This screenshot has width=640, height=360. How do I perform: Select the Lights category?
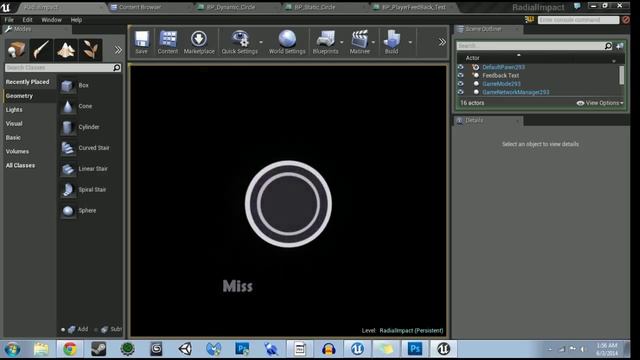14,110
